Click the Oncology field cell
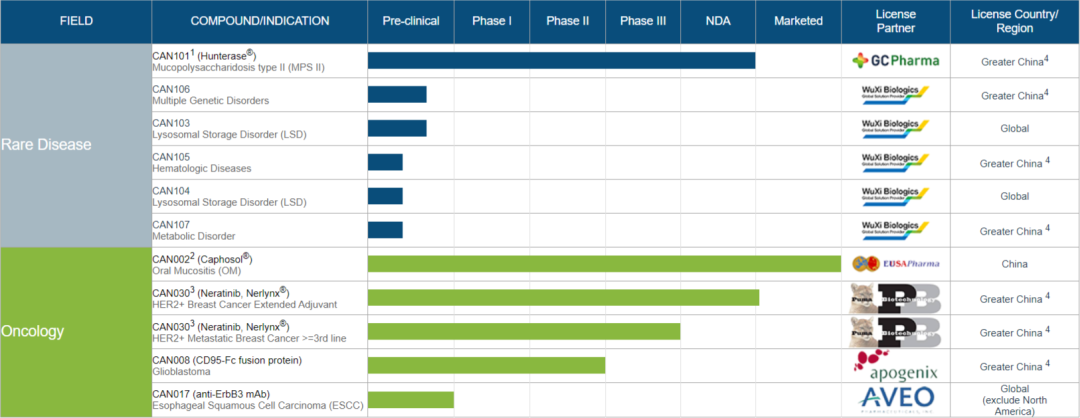Image resolution: width=1080 pixels, height=418 pixels. (x=76, y=332)
